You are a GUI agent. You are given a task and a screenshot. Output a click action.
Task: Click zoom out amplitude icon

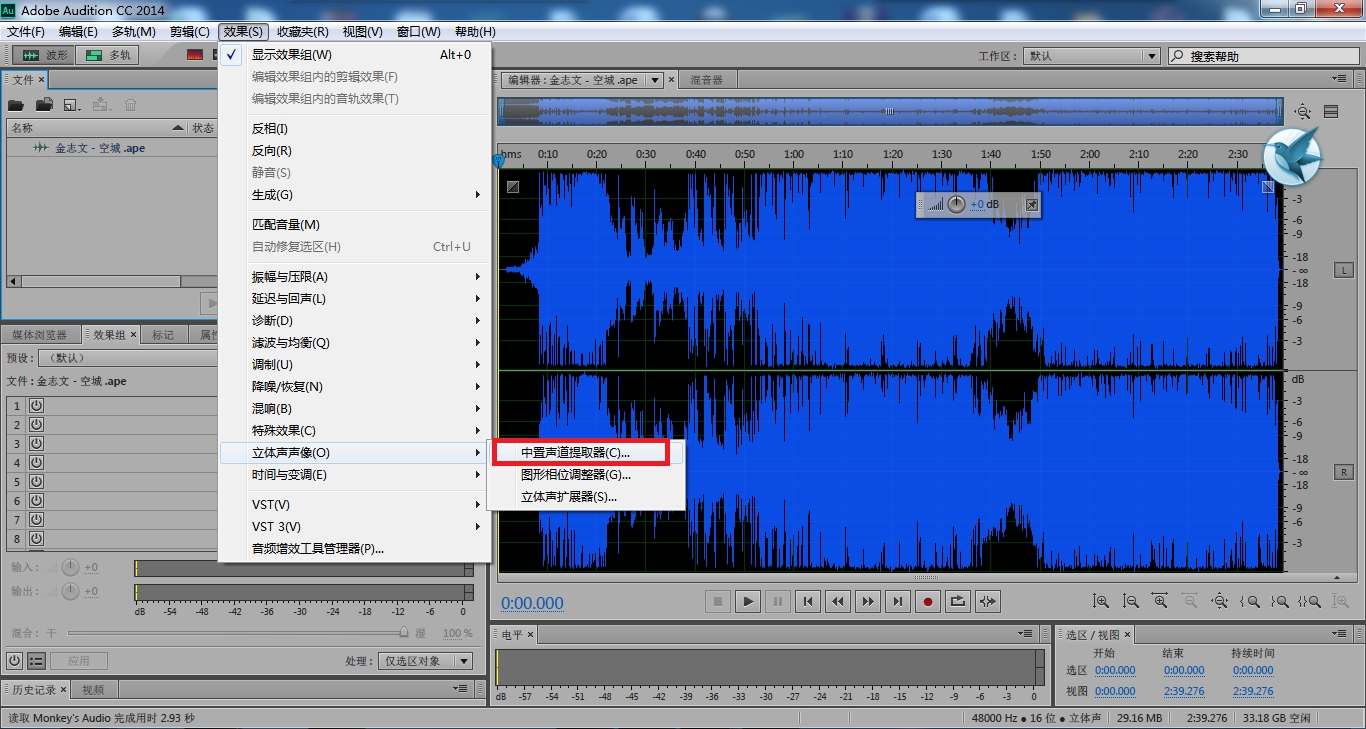1131,601
